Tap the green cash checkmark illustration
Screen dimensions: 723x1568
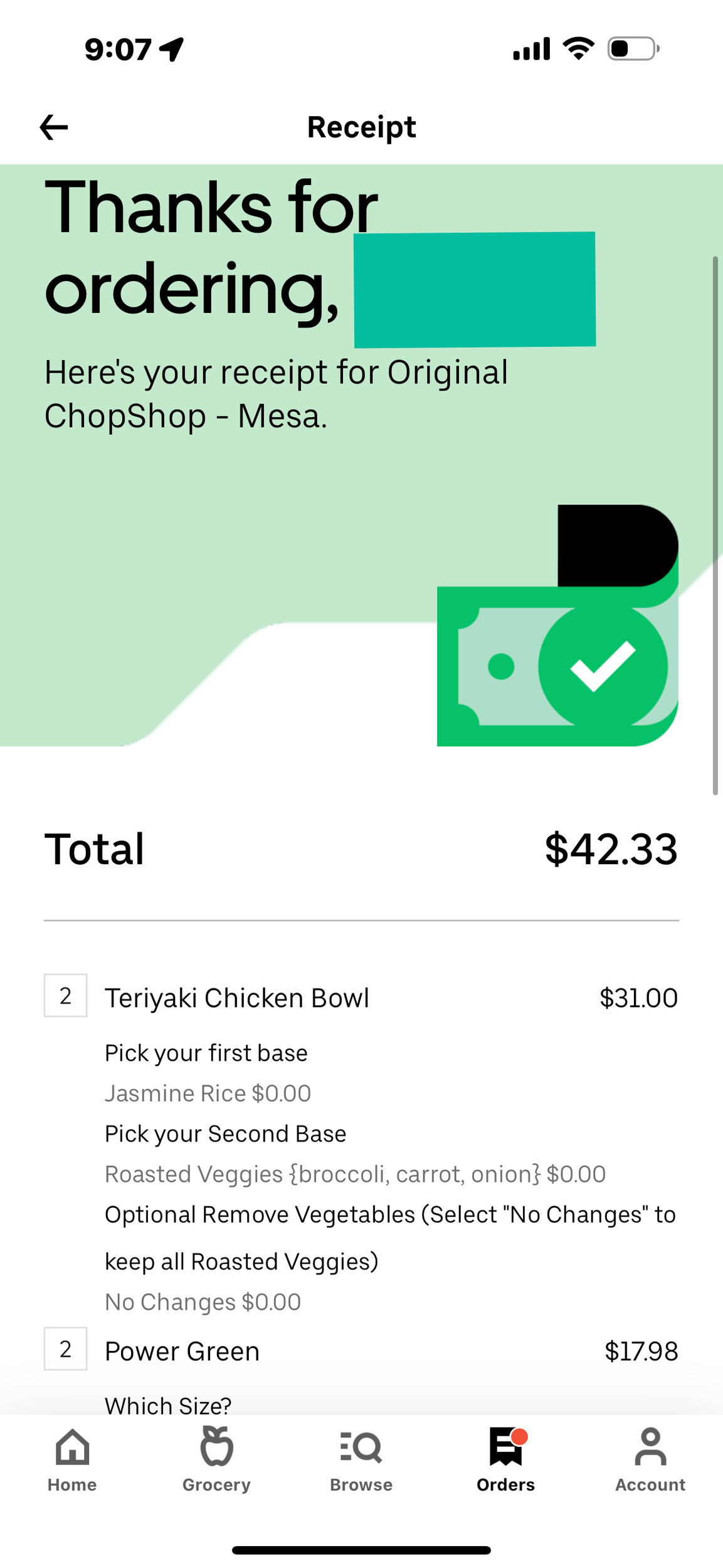(557, 665)
